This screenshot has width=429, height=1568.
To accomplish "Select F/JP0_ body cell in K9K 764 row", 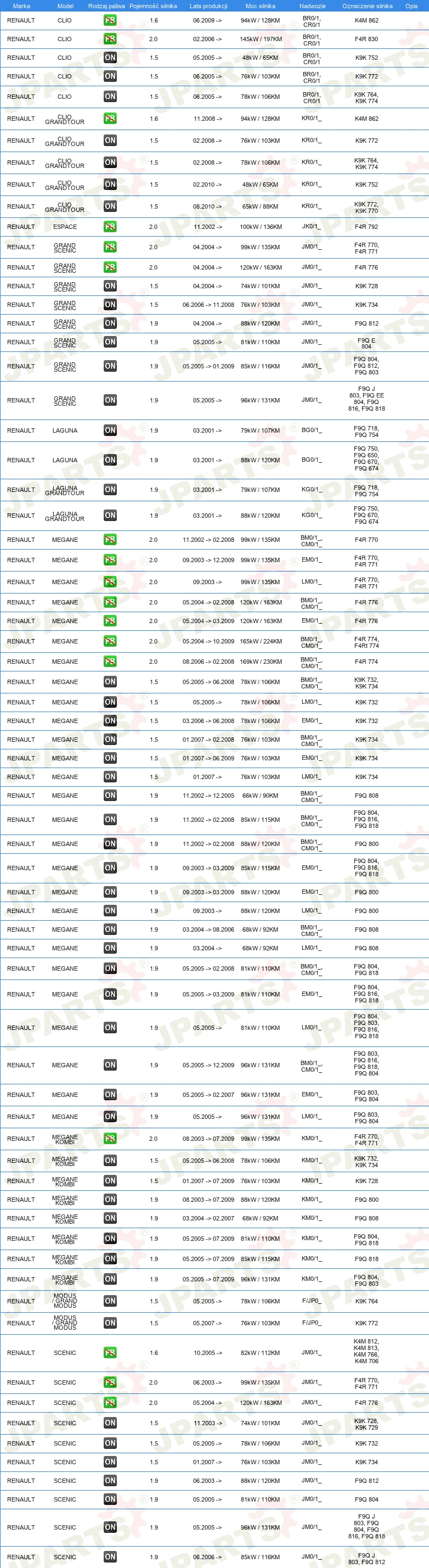I will 311,1301.
